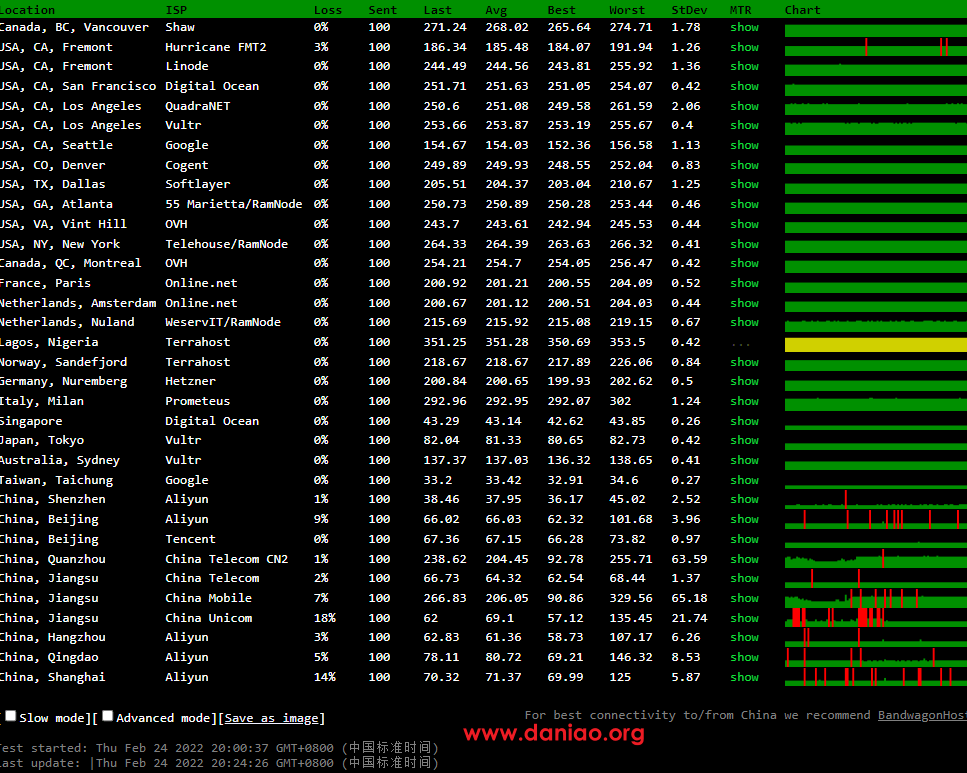Follow the BandwagonHost recommendation link

tap(922, 715)
